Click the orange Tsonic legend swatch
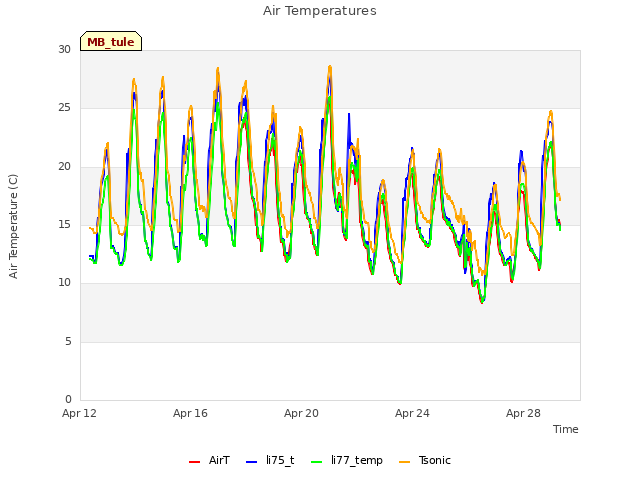This screenshot has height=480, width=640. (404, 462)
